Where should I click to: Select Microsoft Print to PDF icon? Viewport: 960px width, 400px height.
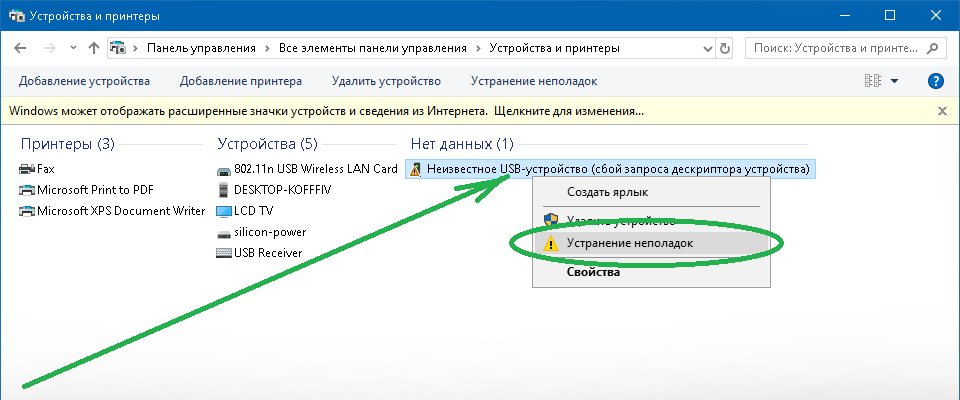(27, 189)
